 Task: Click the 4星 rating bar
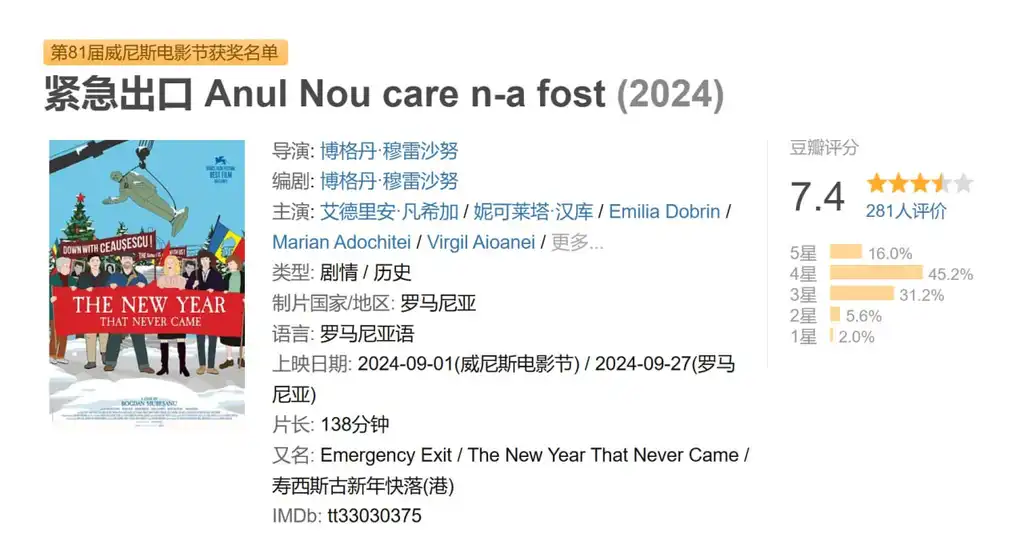click(876, 273)
